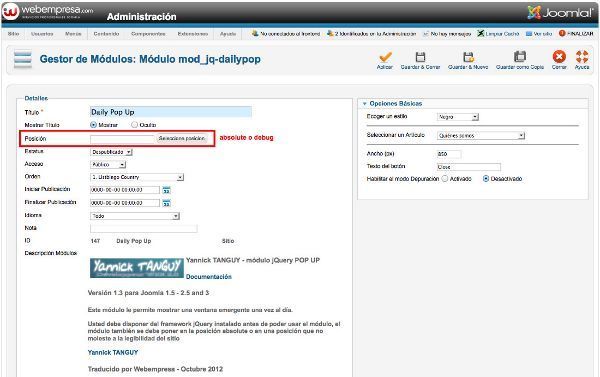The width and height of the screenshot is (600, 377).
Task: Open the Usuarios menu
Action: [x=42, y=34]
